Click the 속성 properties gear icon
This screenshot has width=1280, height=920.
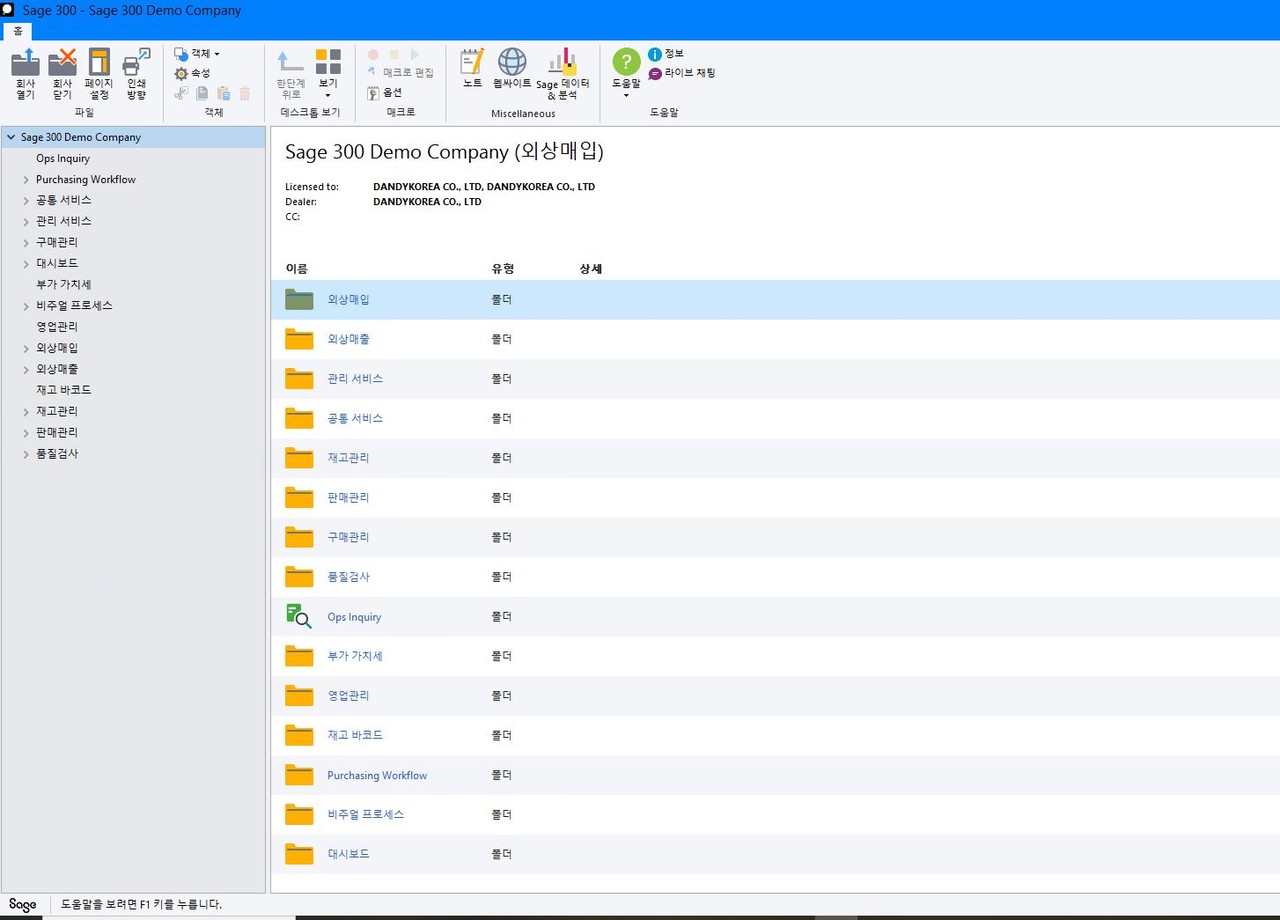click(181, 74)
